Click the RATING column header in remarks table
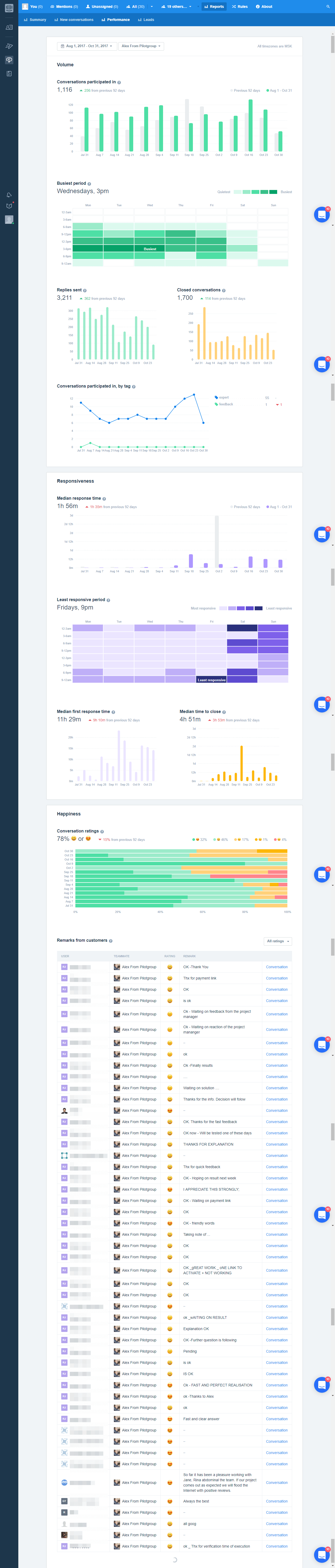Screen dimensions: 335x1568 coord(170,956)
